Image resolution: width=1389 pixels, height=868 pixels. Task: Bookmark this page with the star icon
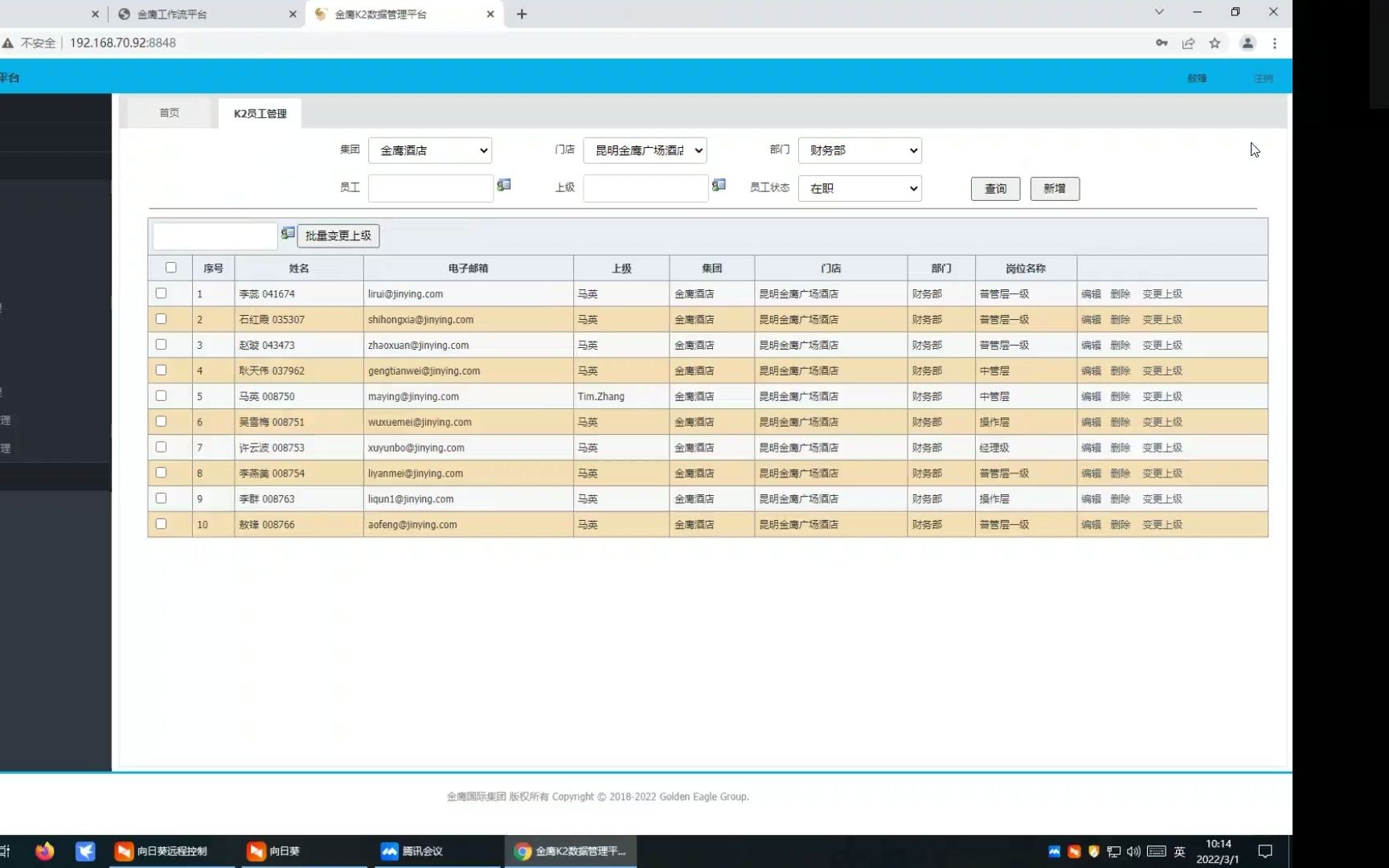pos(1215,43)
